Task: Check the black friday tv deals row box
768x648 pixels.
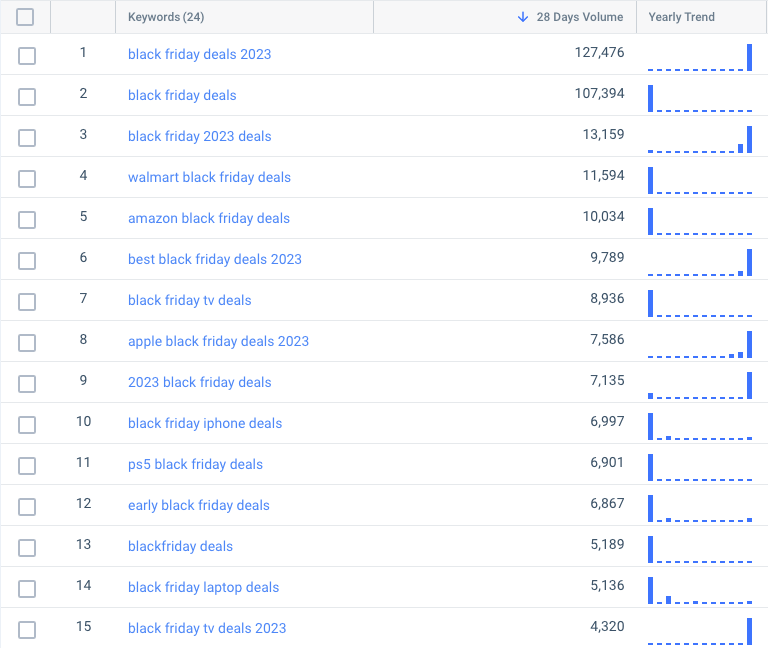Action: tap(27, 302)
